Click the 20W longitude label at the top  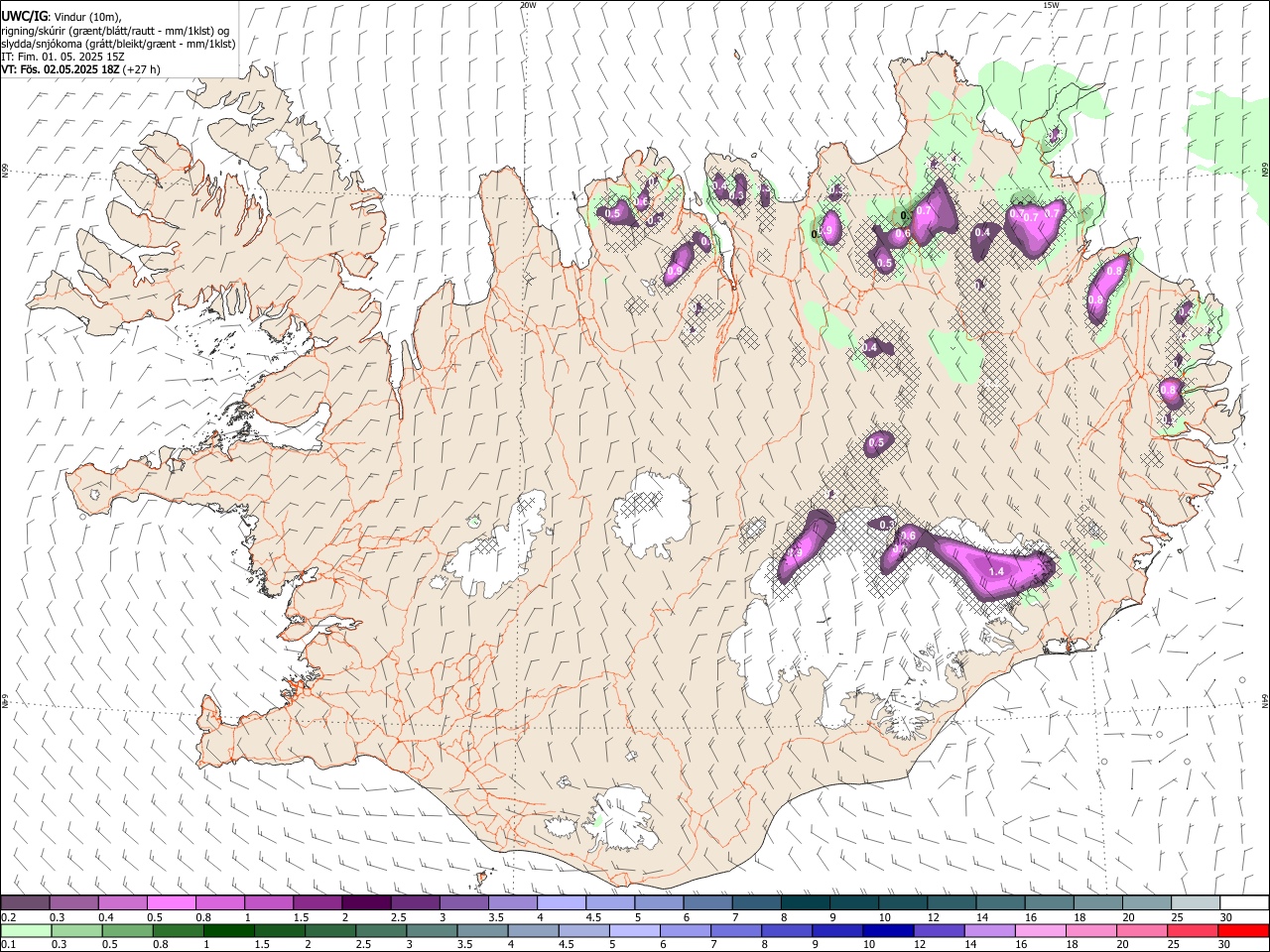[528, 5]
